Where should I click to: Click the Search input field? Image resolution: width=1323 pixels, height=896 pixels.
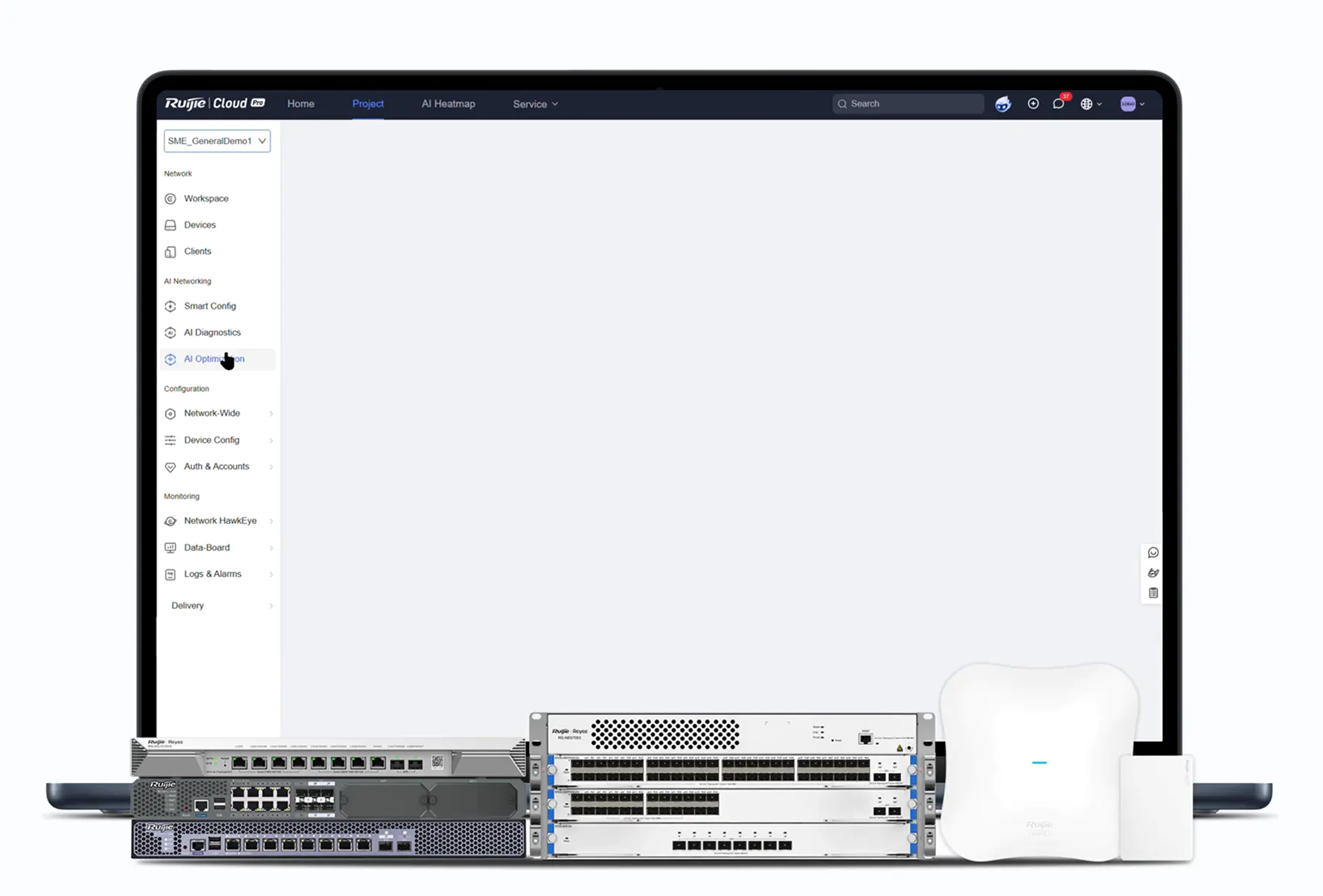pyautogui.click(x=908, y=104)
